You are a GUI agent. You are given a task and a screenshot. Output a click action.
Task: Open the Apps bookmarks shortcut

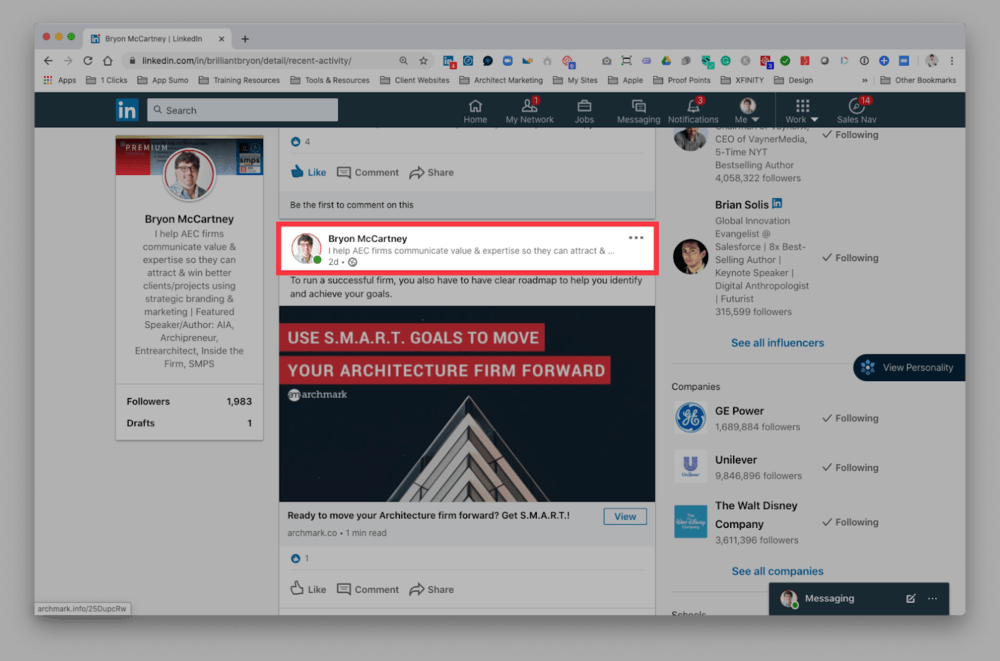coord(59,80)
